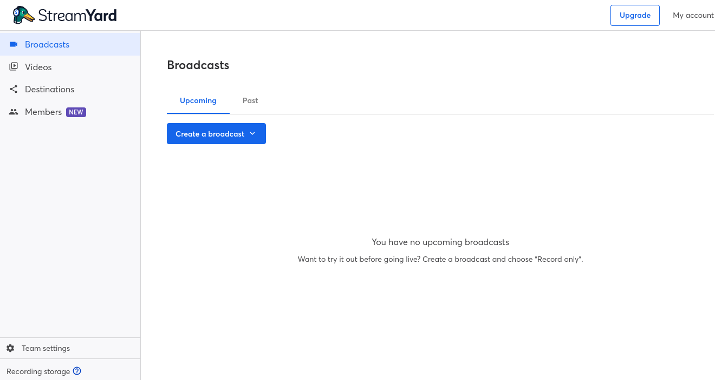Switch to the Past tab
This screenshot has height=380, width=715.
[250, 100]
